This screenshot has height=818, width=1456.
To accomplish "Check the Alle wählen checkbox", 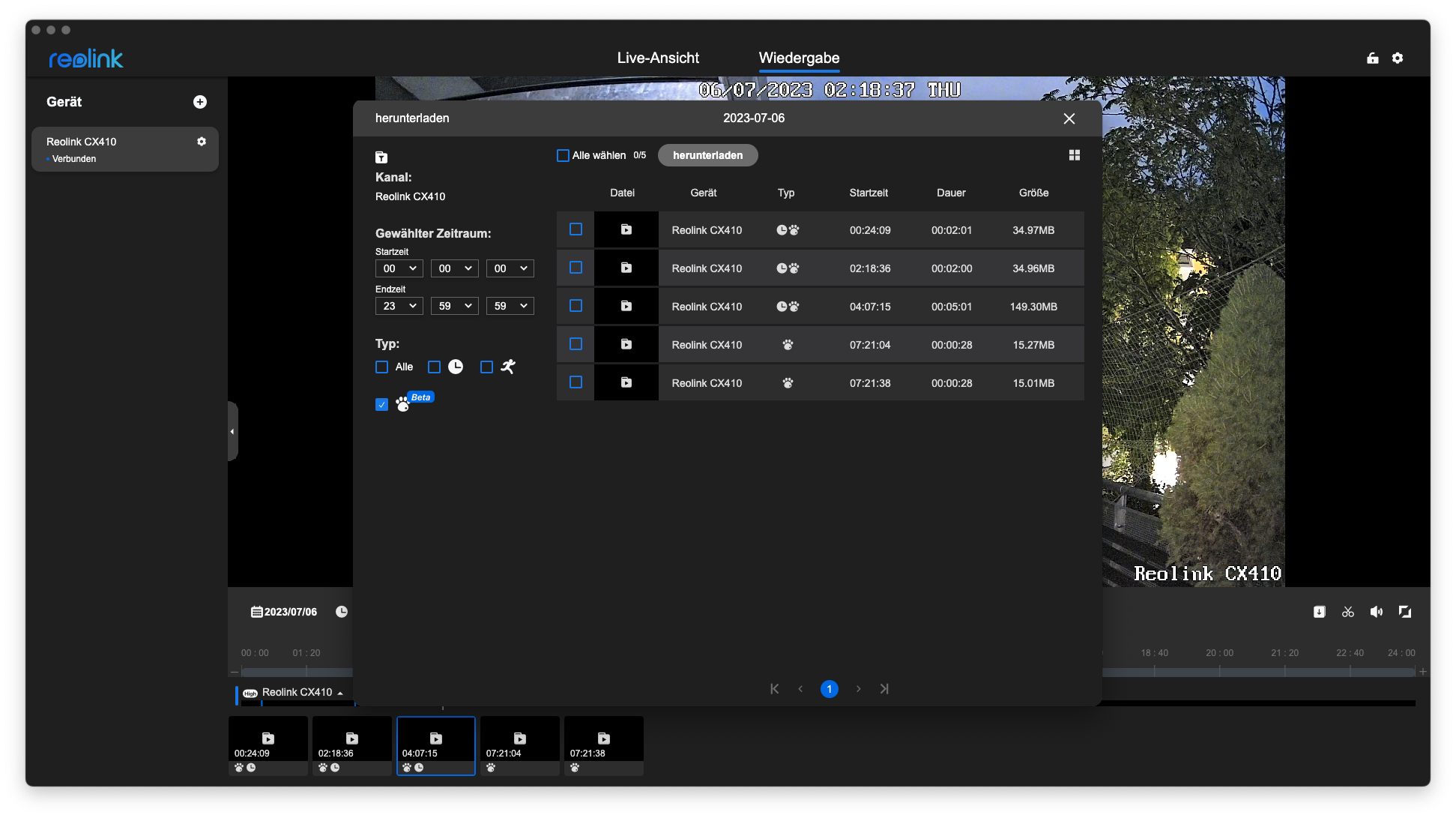I will (563, 155).
